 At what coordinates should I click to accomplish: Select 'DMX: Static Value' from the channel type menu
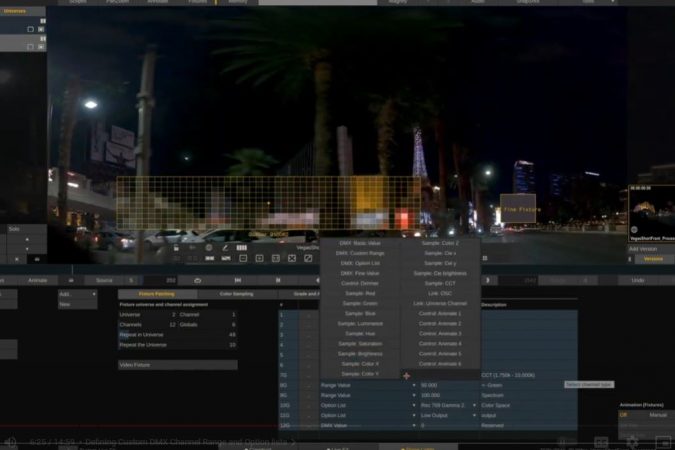(360, 243)
